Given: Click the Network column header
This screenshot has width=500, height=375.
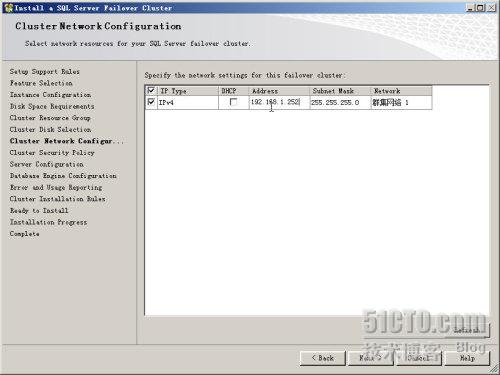Looking at the screenshot, I should 401,91.
